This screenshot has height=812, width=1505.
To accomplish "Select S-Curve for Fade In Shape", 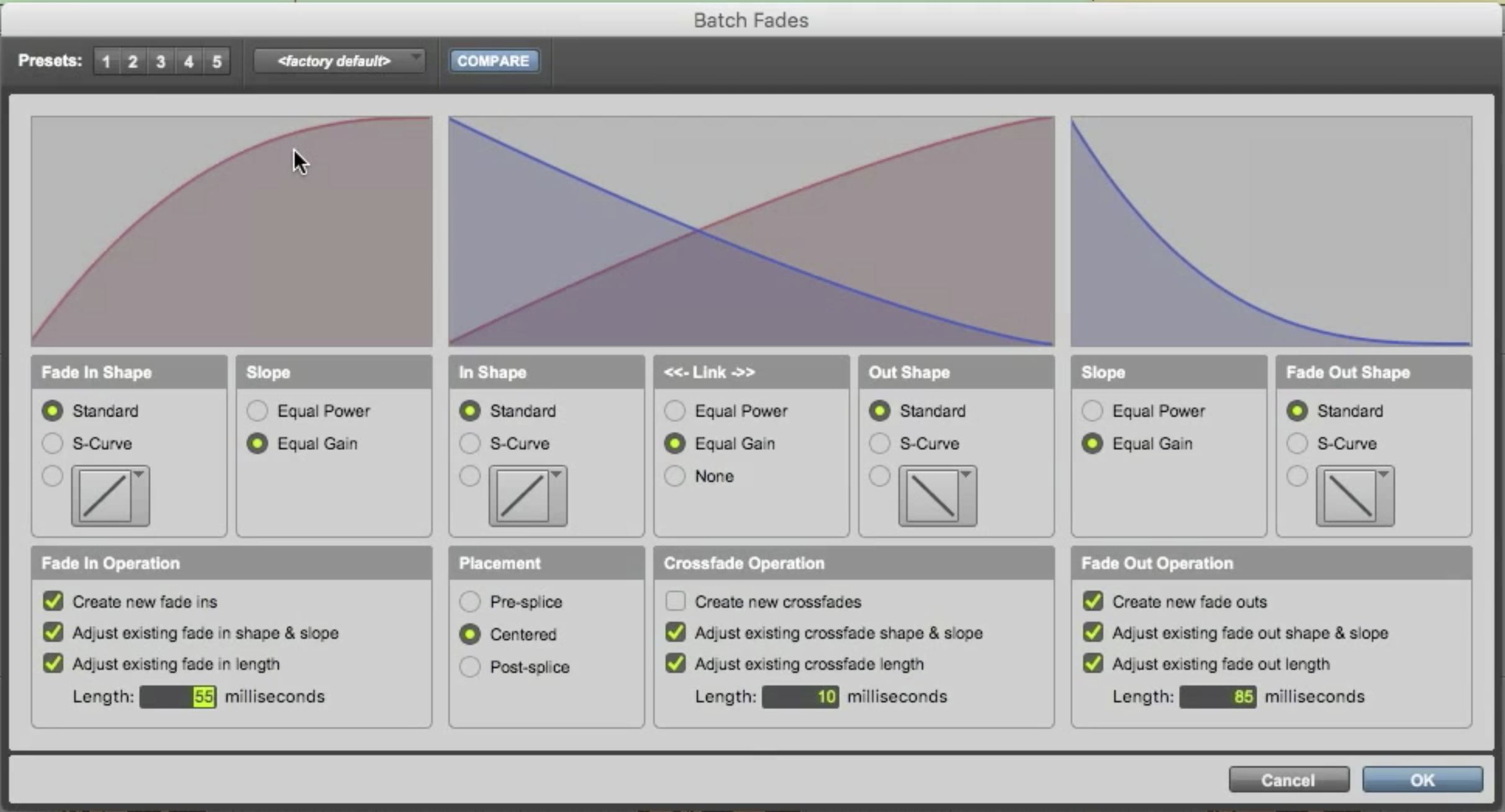I will tap(53, 443).
